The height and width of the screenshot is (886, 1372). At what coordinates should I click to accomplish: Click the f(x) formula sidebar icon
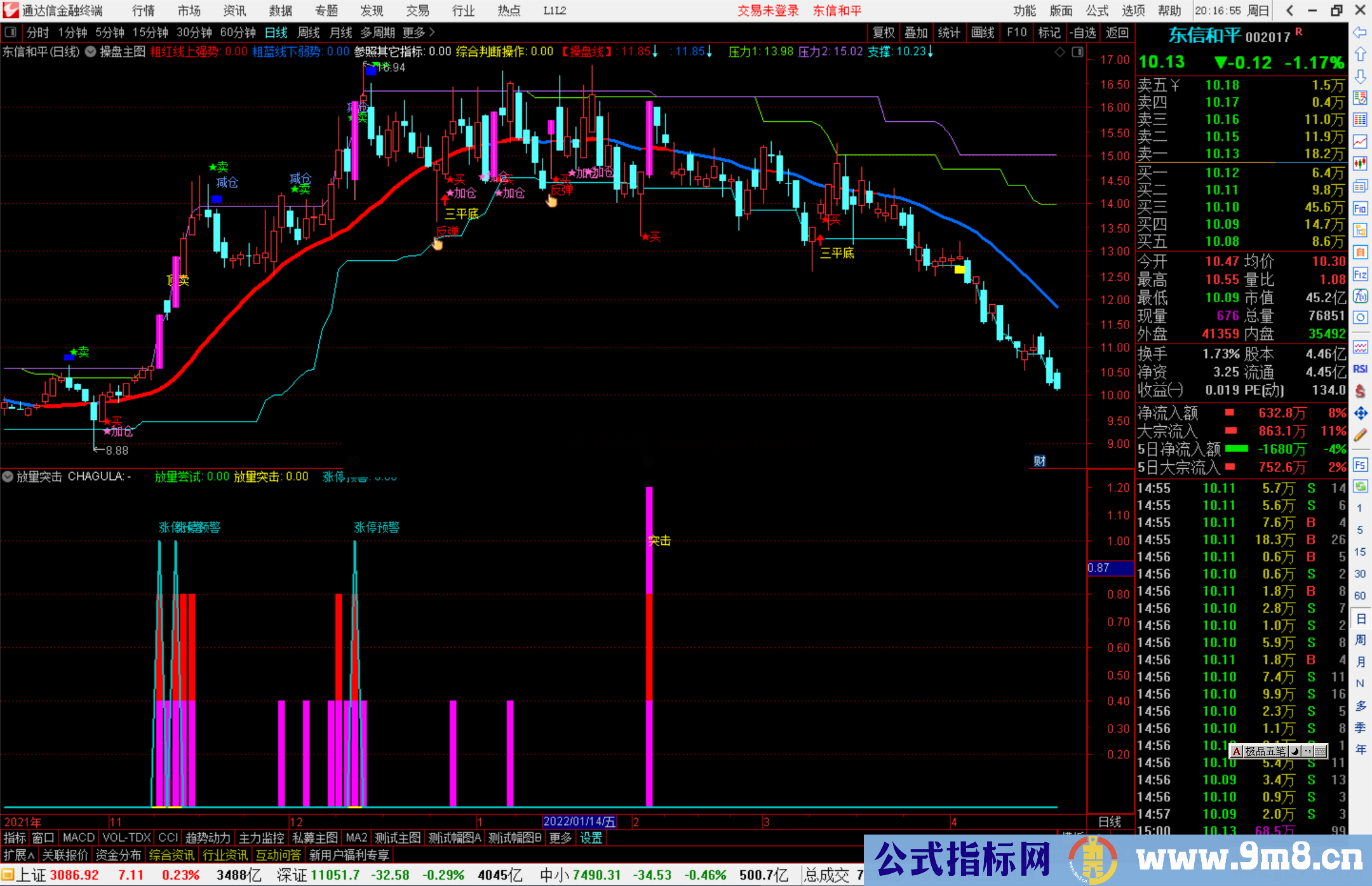point(1360,296)
